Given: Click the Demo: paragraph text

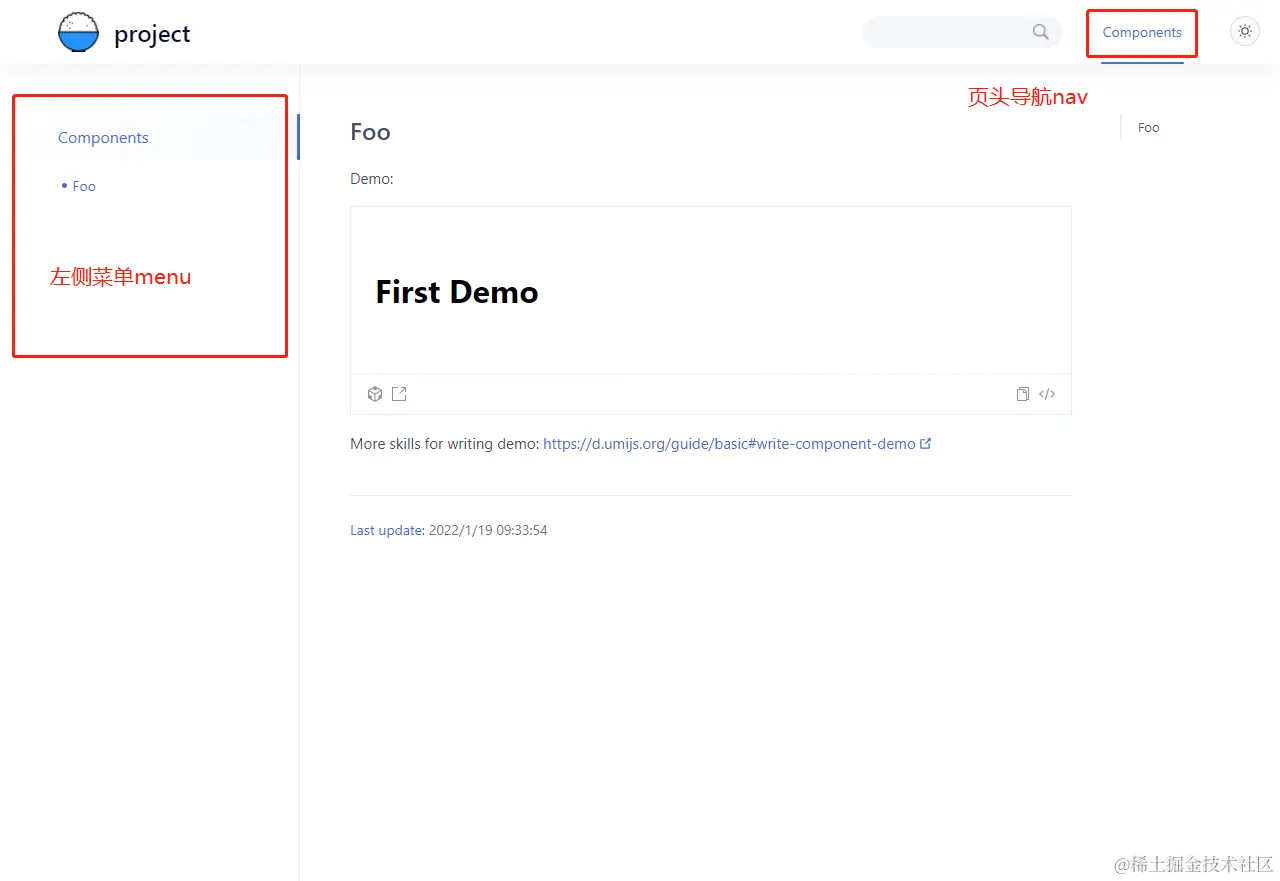Looking at the screenshot, I should click(372, 179).
